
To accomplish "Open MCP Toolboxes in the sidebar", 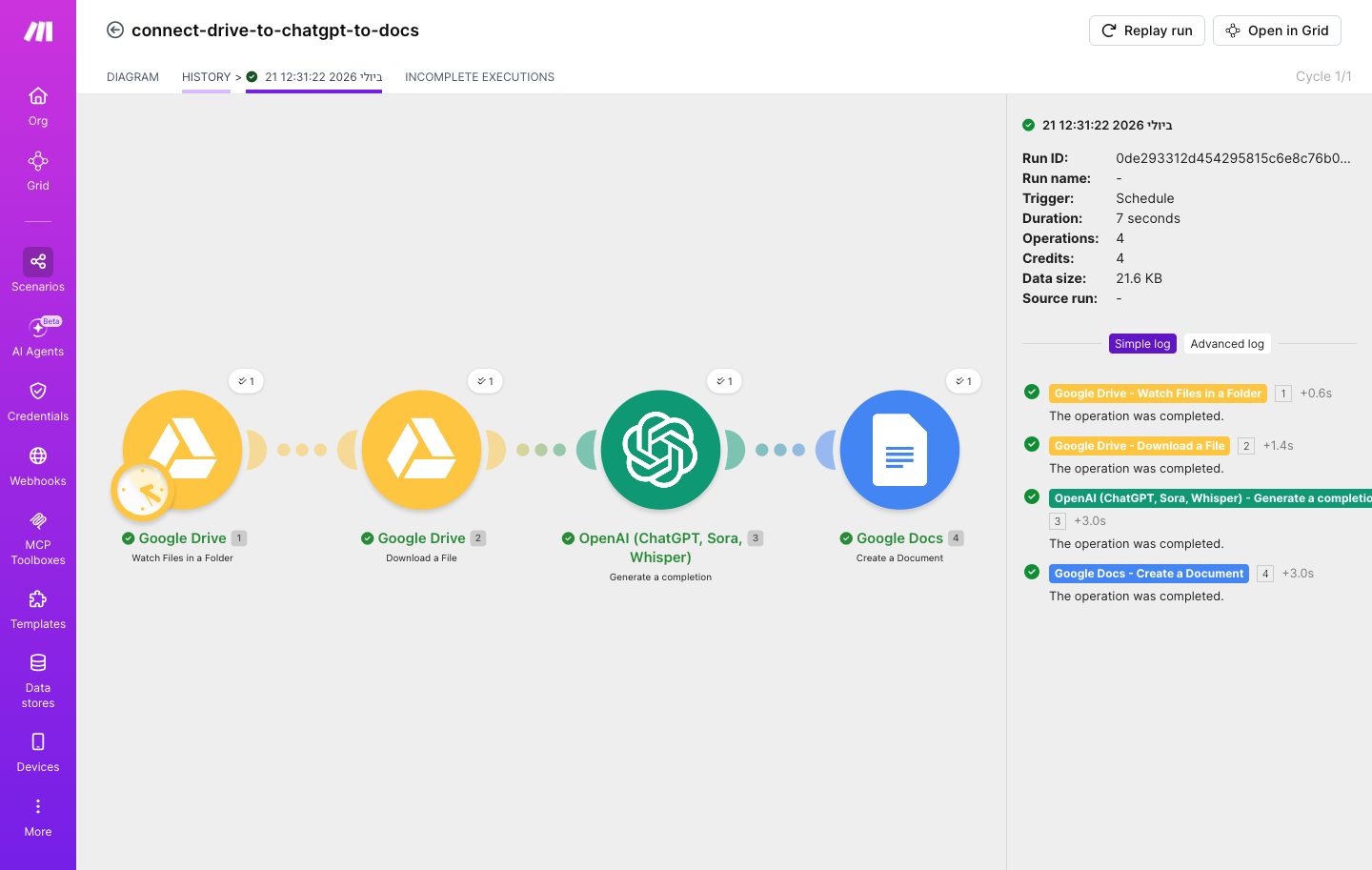I will pos(38,538).
